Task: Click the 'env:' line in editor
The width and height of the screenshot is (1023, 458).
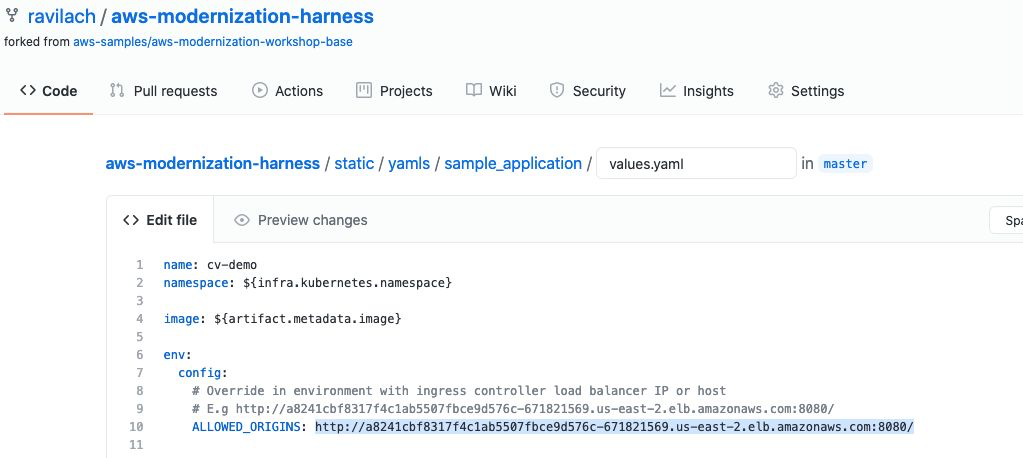Action: pos(178,355)
